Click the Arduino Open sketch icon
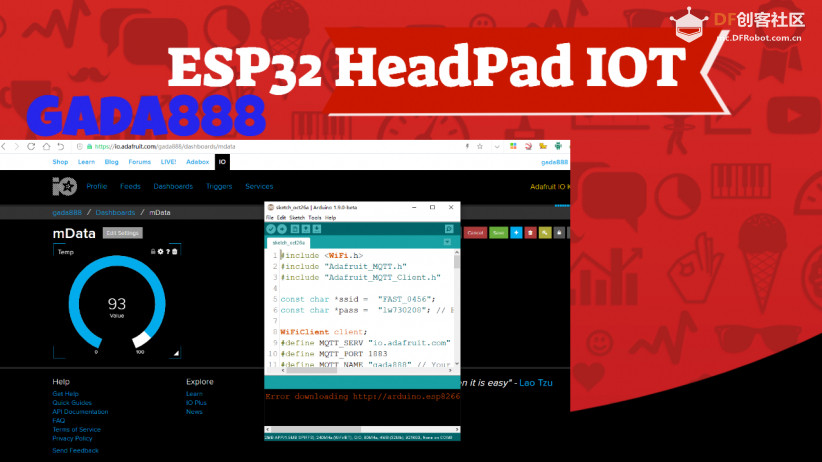Image resolution: width=822 pixels, height=462 pixels. tap(306, 229)
